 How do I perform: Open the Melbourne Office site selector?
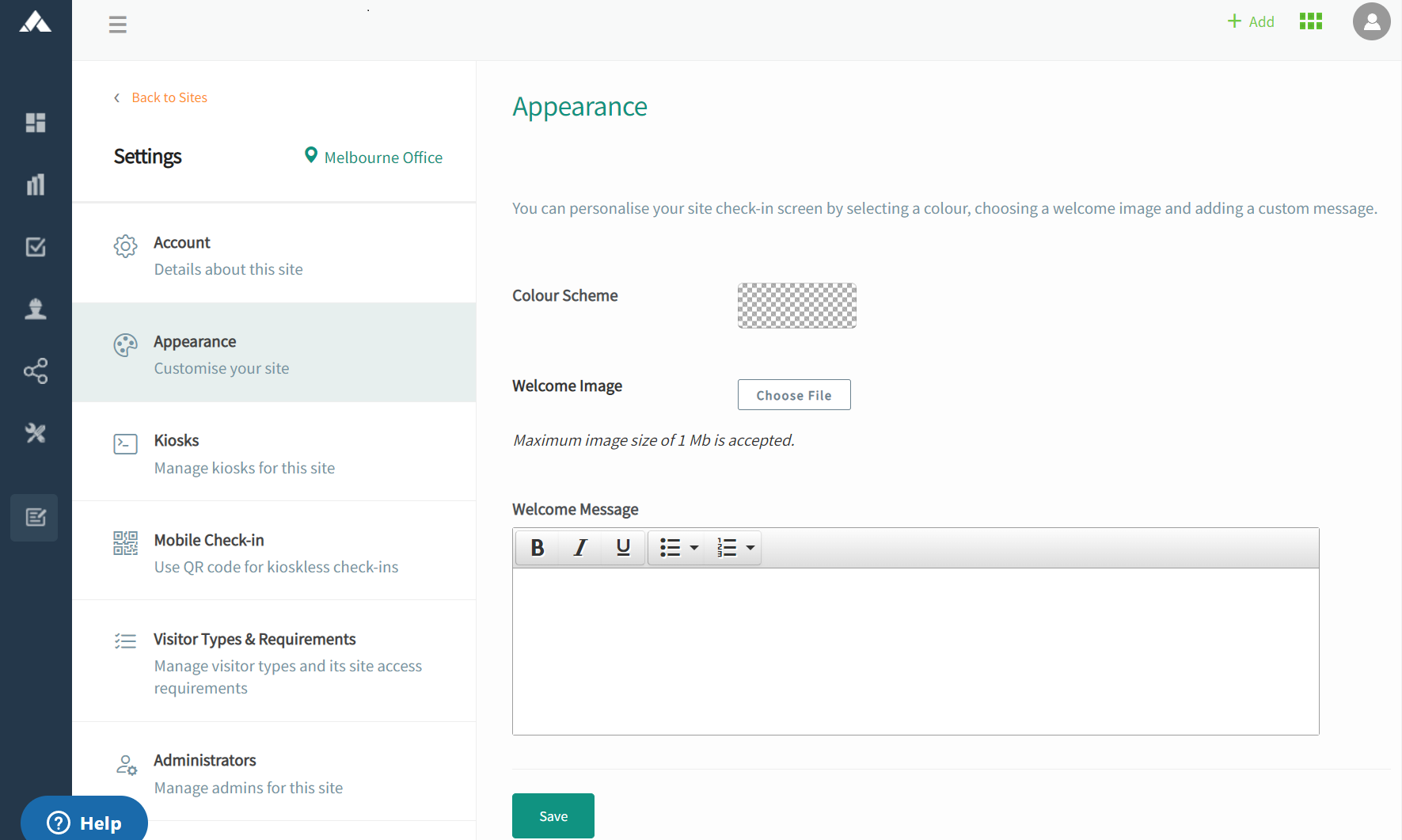(x=374, y=157)
